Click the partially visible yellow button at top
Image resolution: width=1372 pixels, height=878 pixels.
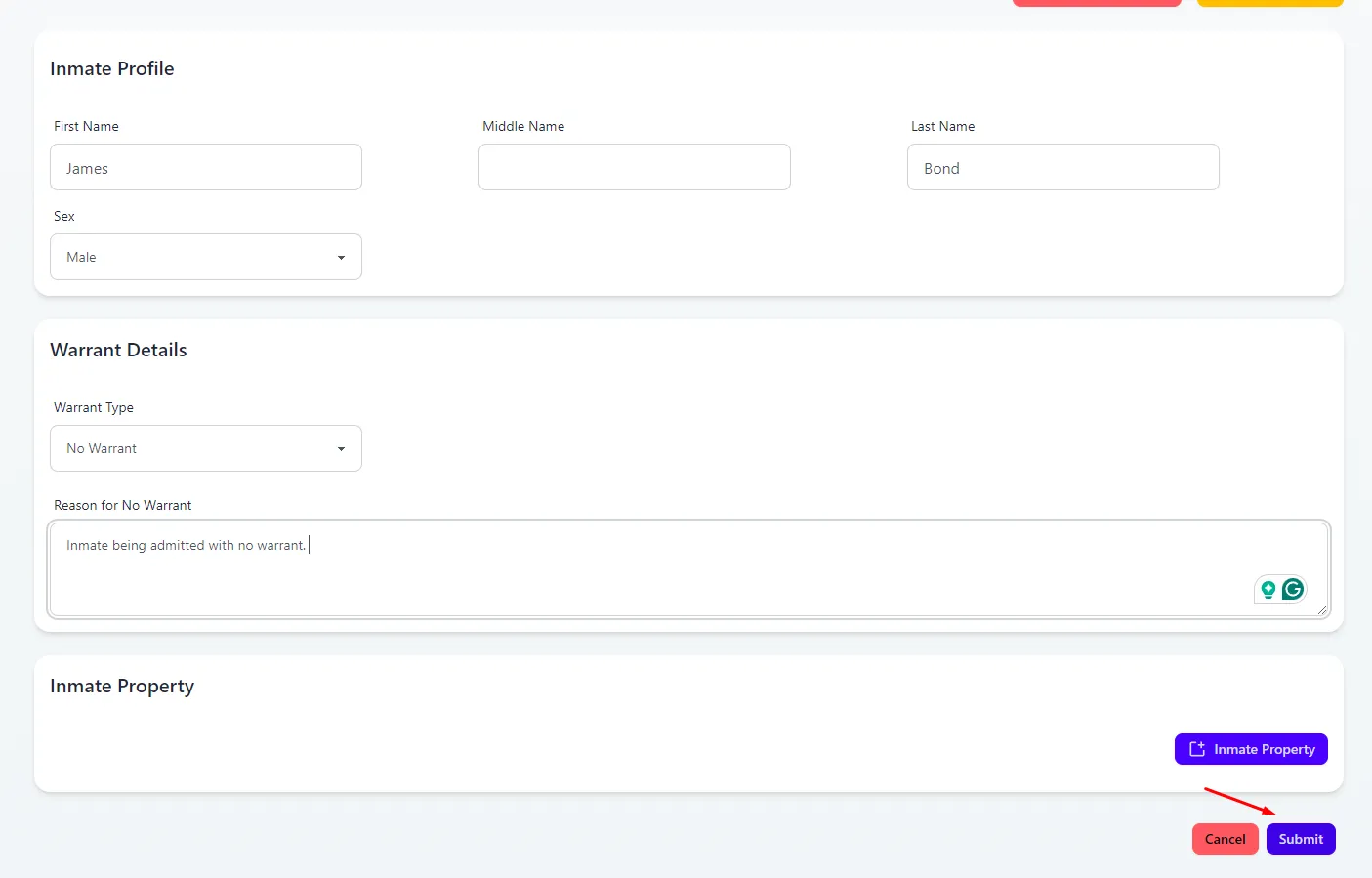[x=1269, y=3]
